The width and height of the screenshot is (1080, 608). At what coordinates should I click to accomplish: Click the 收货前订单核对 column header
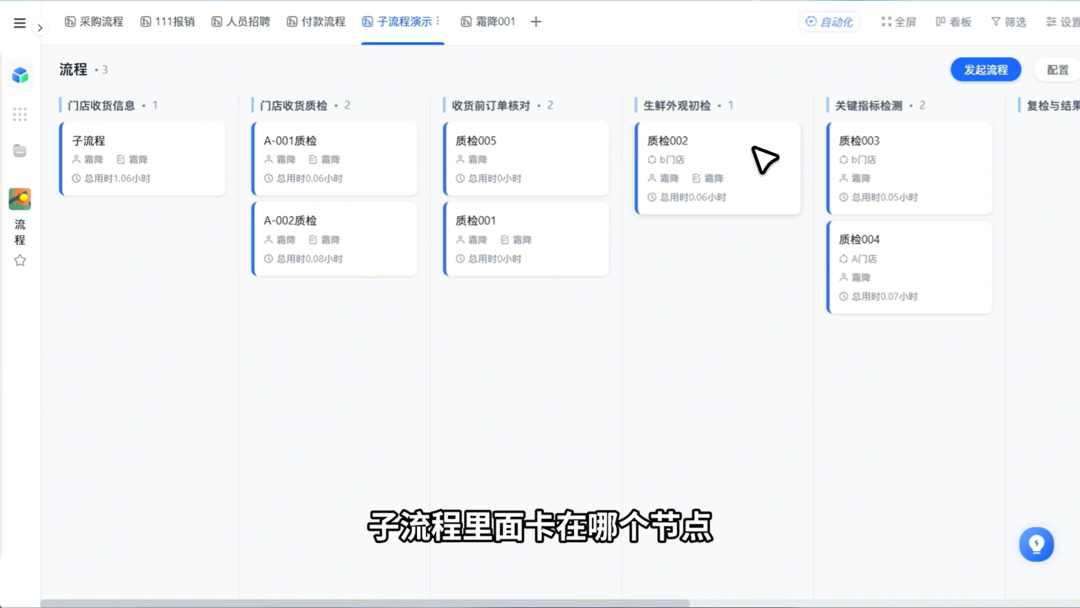pyautogui.click(x=490, y=105)
